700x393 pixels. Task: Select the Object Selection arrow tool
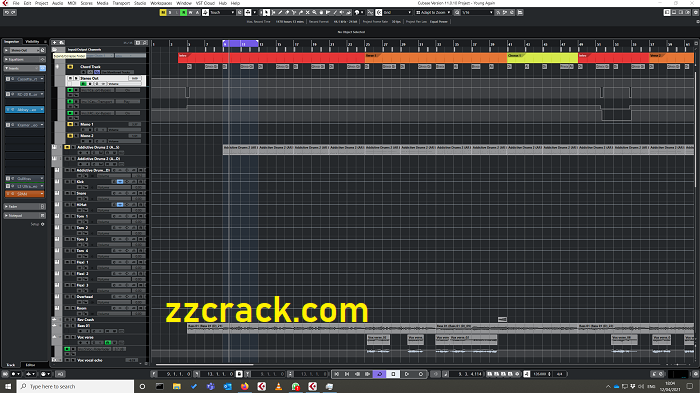point(267,13)
